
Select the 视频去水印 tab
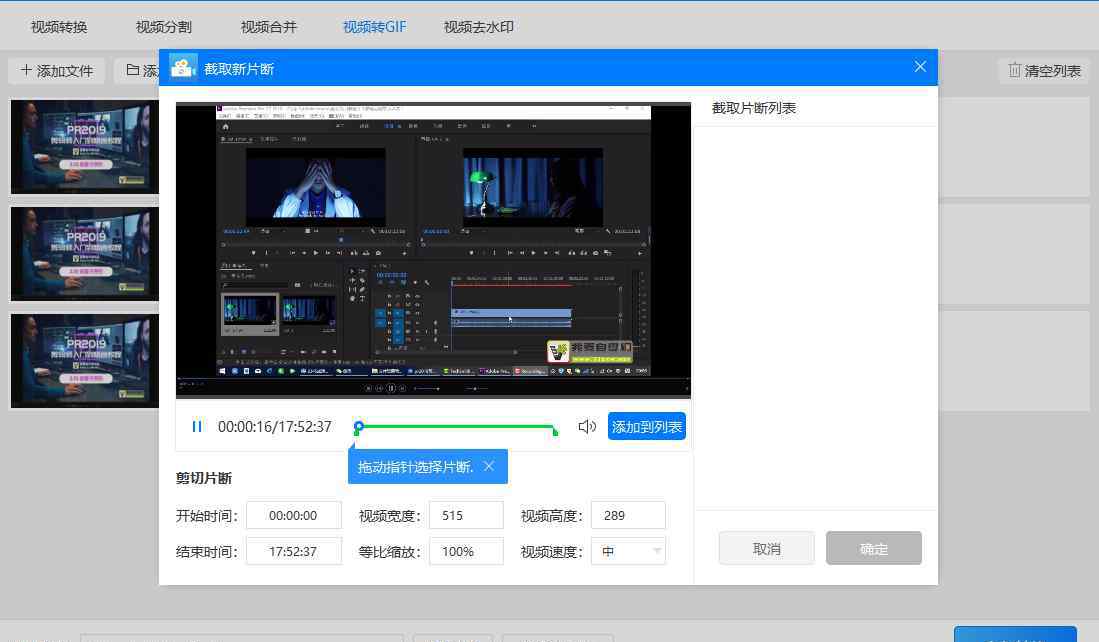click(479, 27)
